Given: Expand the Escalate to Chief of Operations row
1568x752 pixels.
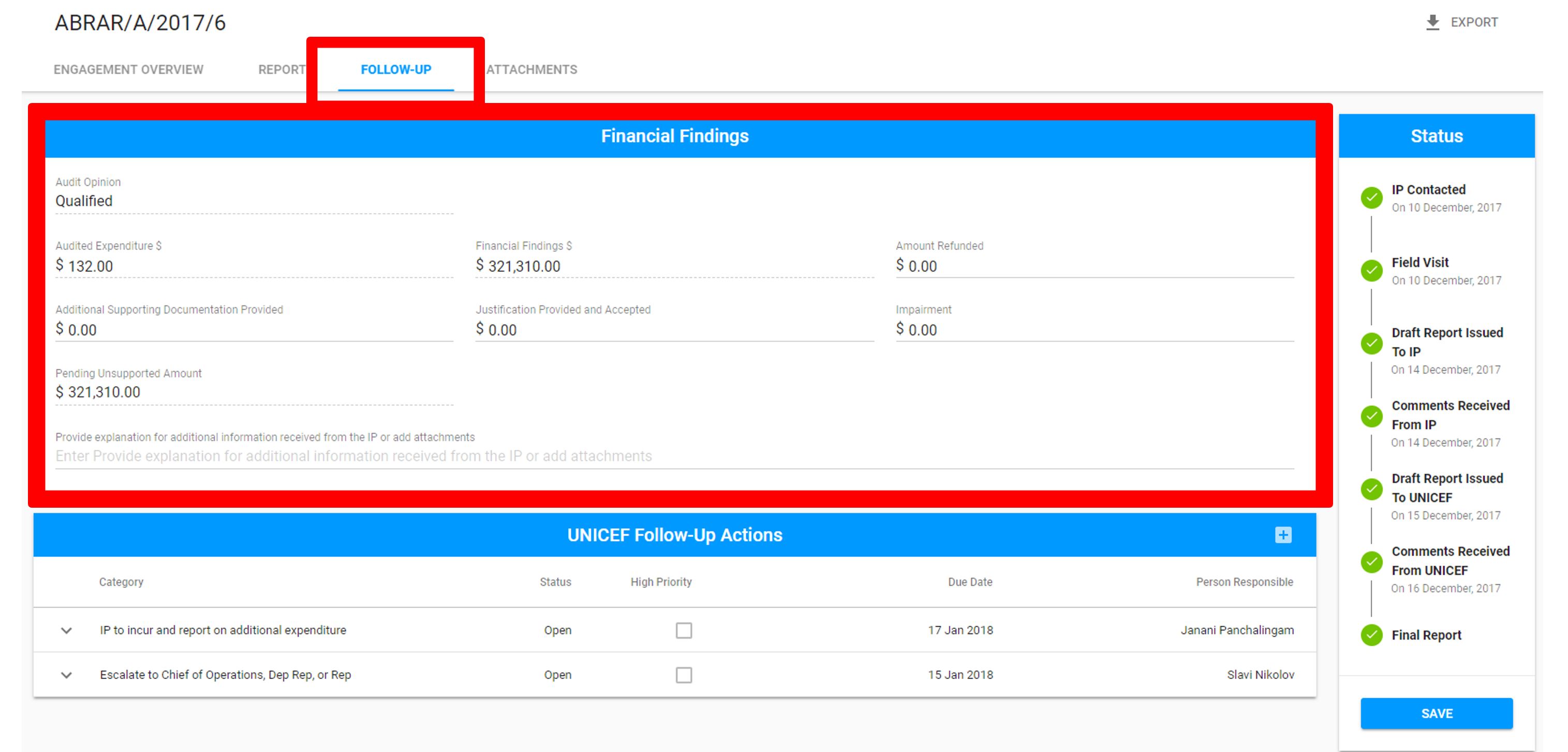Looking at the screenshot, I should point(67,675).
